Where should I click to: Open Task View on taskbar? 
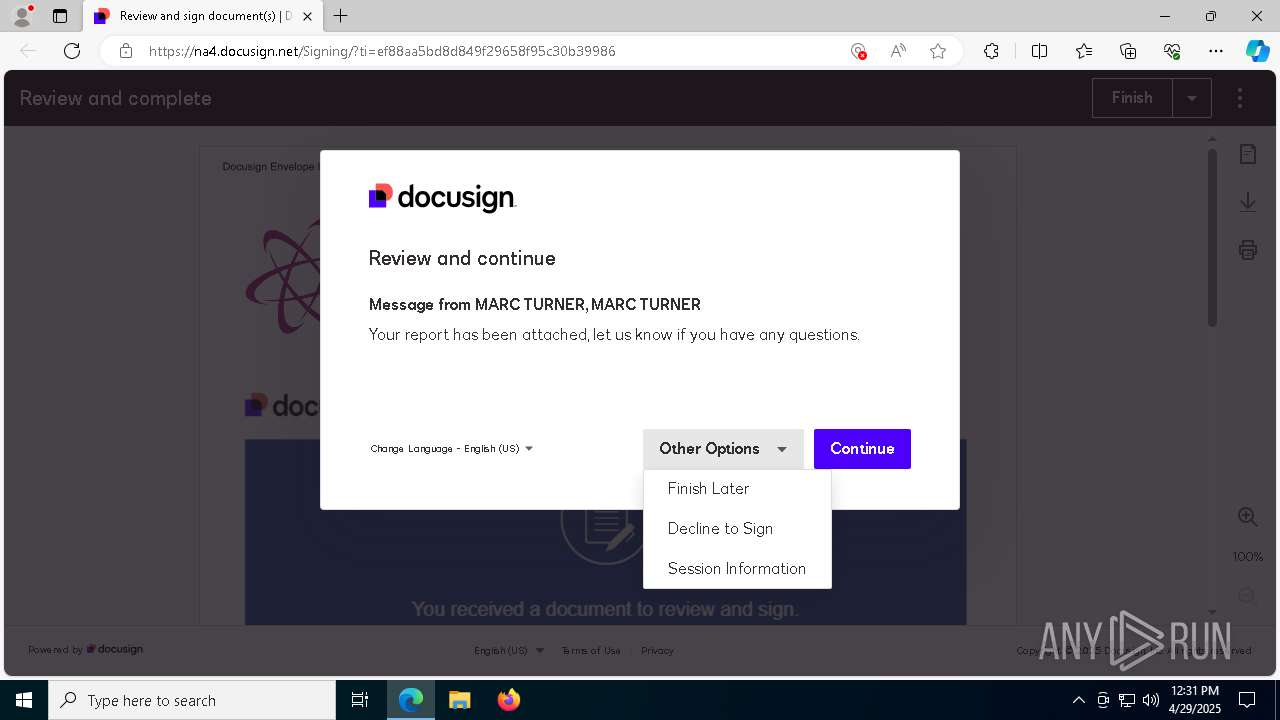click(x=360, y=700)
